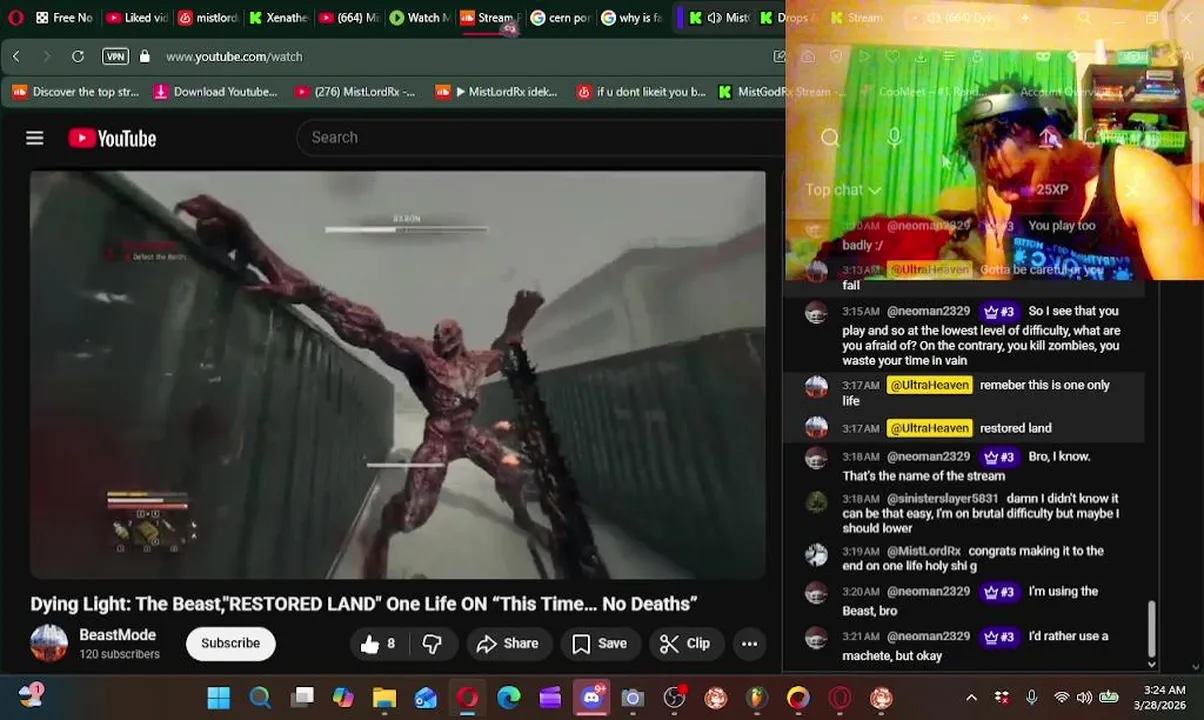Click the live chat scrollbar

click(1151, 628)
